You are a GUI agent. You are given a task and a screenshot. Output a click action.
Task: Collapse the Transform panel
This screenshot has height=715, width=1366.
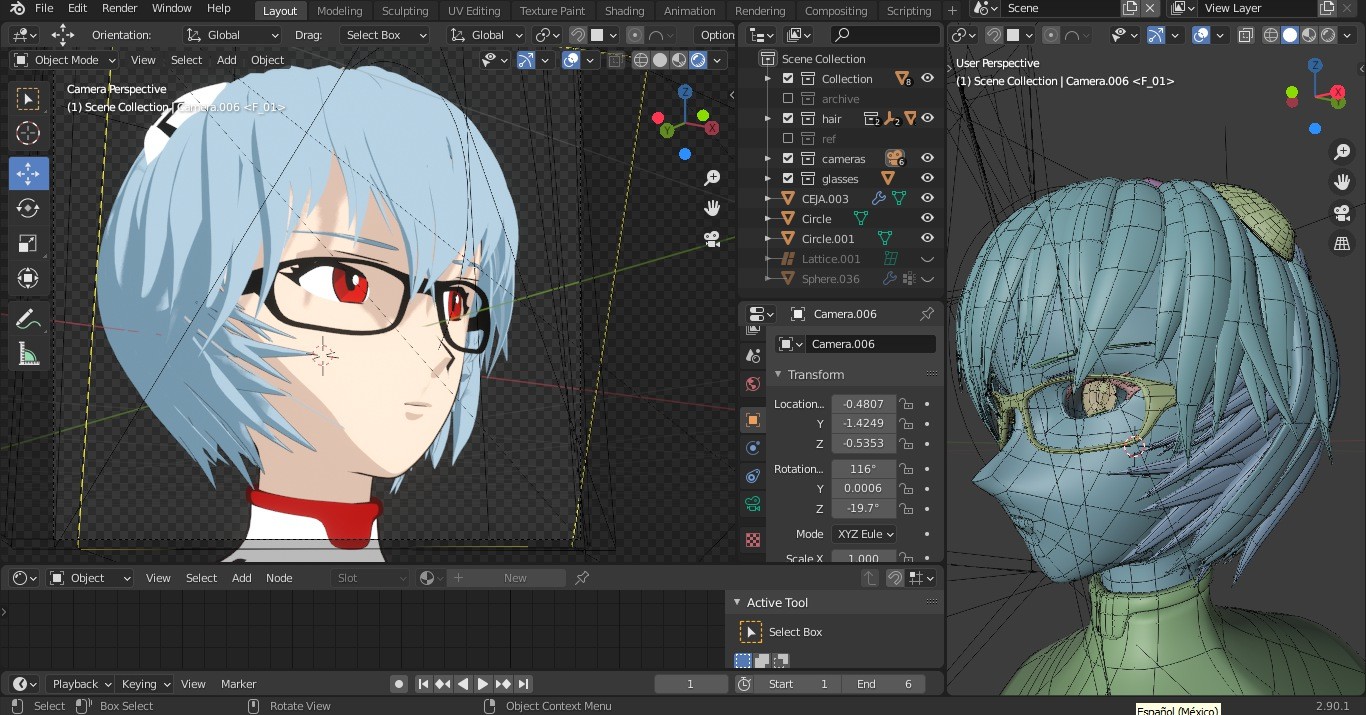(778, 374)
